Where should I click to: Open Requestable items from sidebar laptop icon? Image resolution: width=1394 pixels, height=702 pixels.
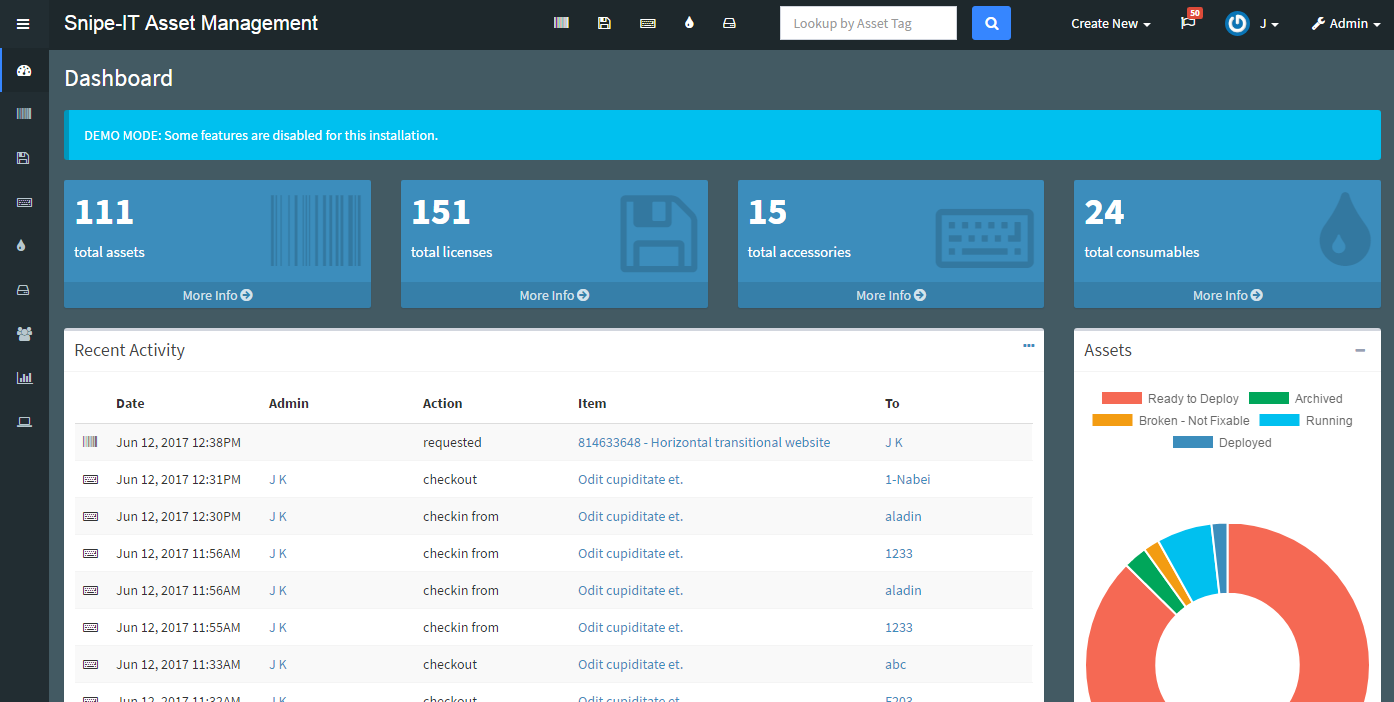[24, 422]
